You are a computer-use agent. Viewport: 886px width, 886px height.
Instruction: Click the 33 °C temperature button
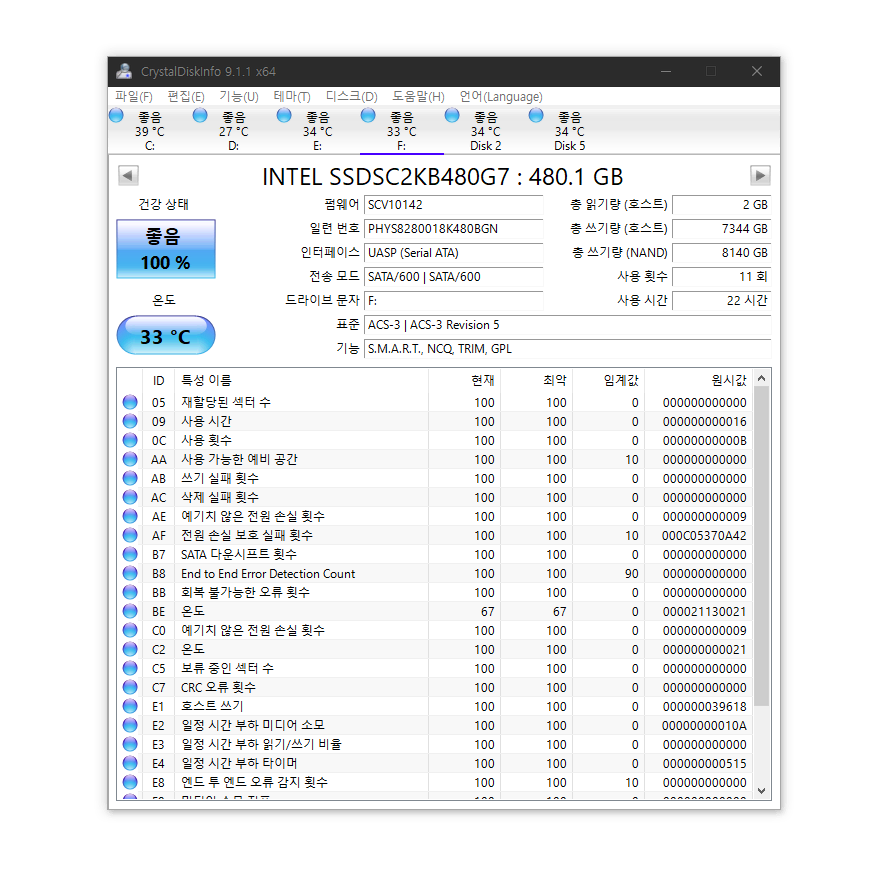[166, 336]
